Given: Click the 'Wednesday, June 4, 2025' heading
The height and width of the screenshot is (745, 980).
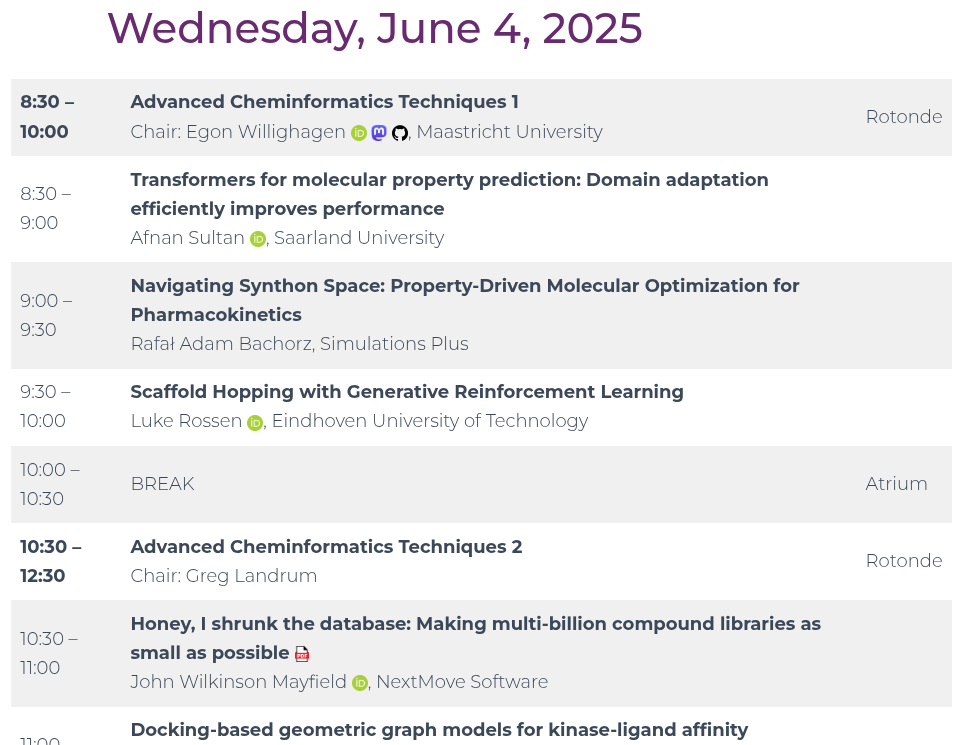Looking at the screenshot, I should click(x=375, y=29).
